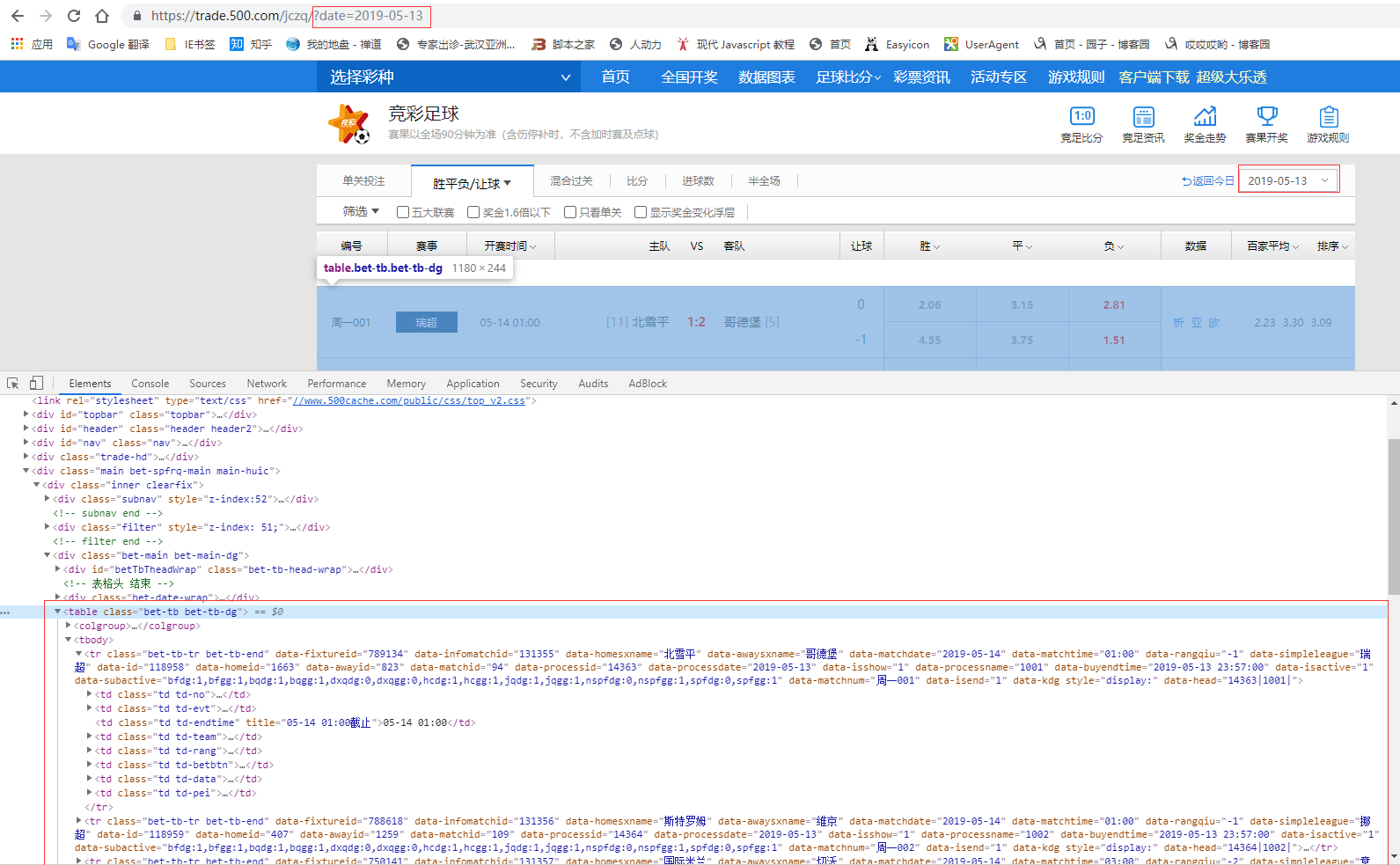The height and width of the screenshot is (865, 1400).
Task: Check the 显示奖金变化浮层 checkbox
Action: pos(641,212)
